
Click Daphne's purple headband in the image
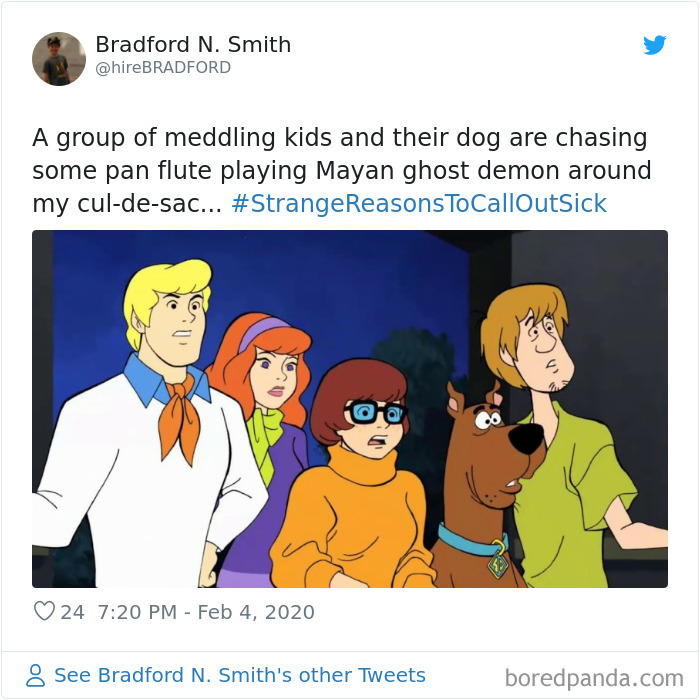point(263,333)
